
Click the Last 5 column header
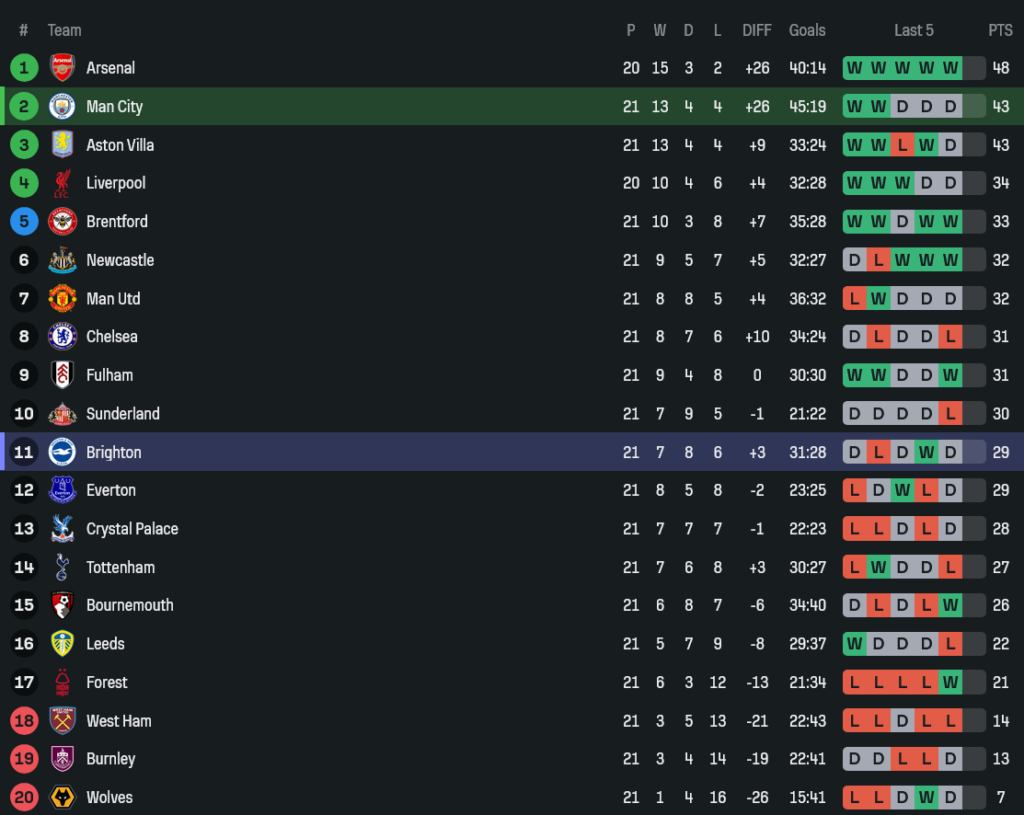pyautogui.click(x=913, y=30)
